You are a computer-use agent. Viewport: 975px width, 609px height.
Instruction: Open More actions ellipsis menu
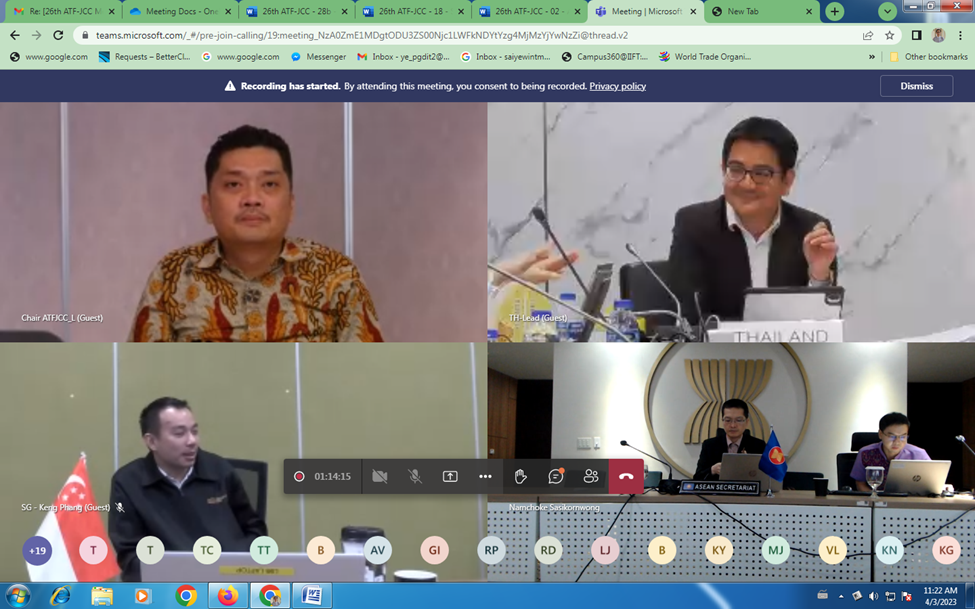tap(485, 477)
